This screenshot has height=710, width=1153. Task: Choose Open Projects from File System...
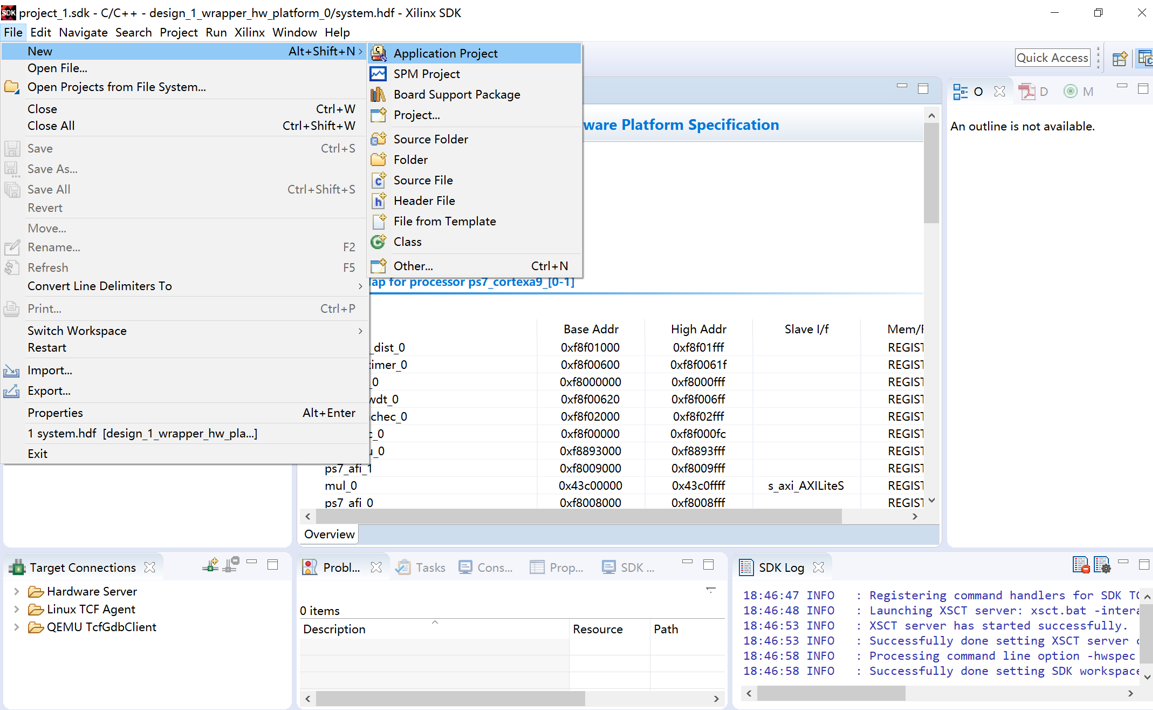184,87
